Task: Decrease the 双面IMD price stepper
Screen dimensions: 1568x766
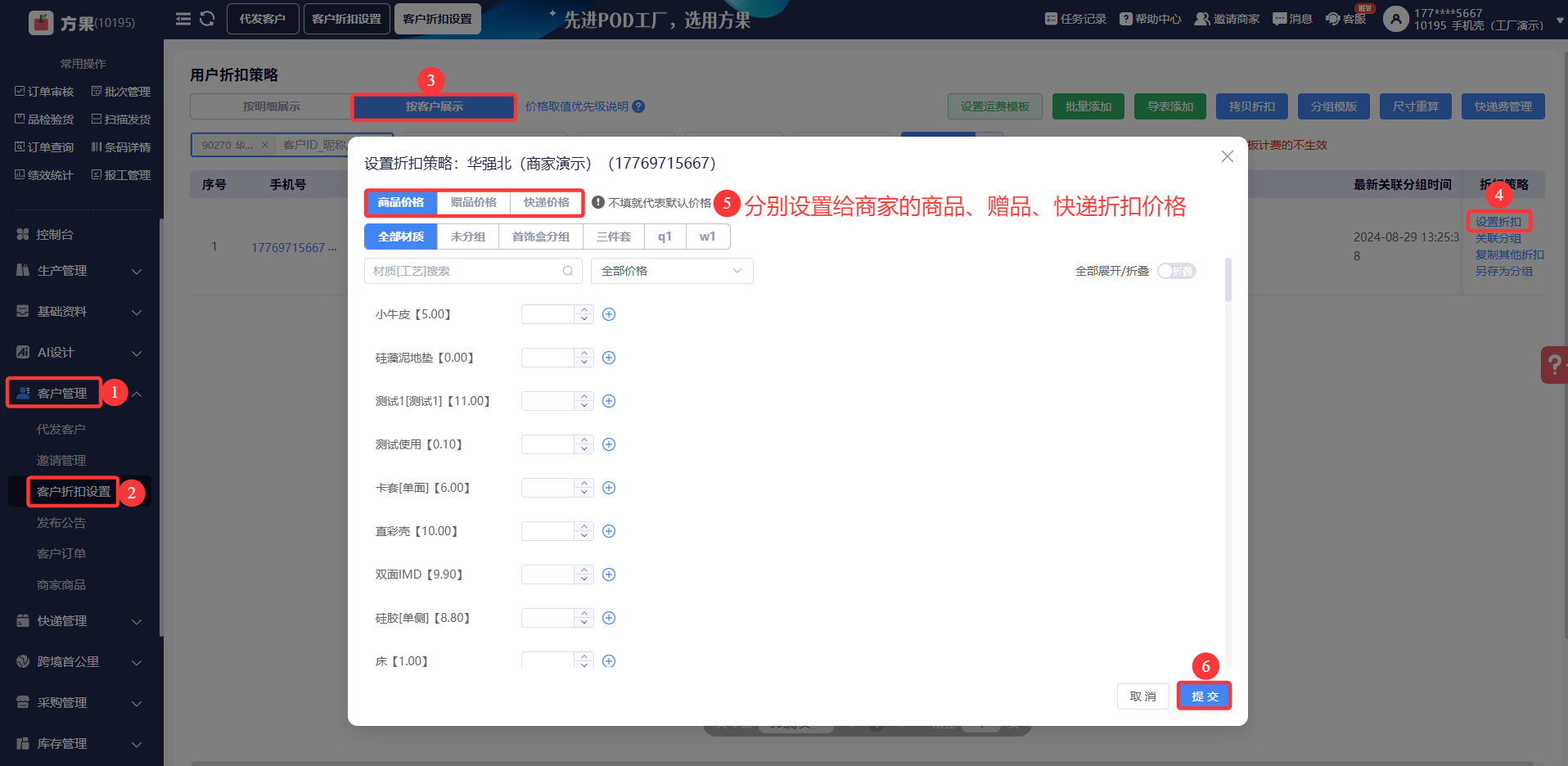Action: point(583,579)
